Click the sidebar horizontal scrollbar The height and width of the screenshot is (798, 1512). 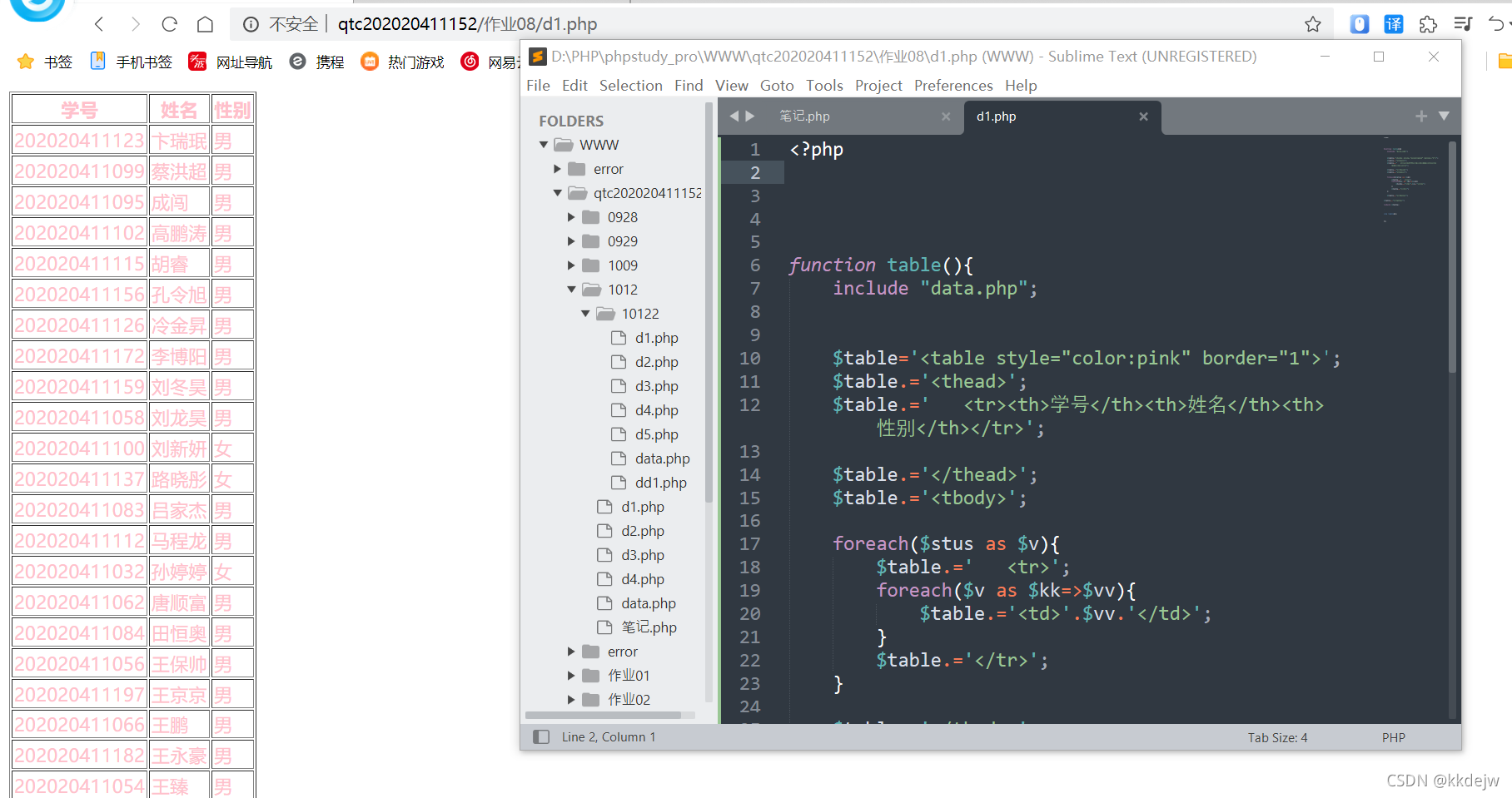[x=604, y=715]
